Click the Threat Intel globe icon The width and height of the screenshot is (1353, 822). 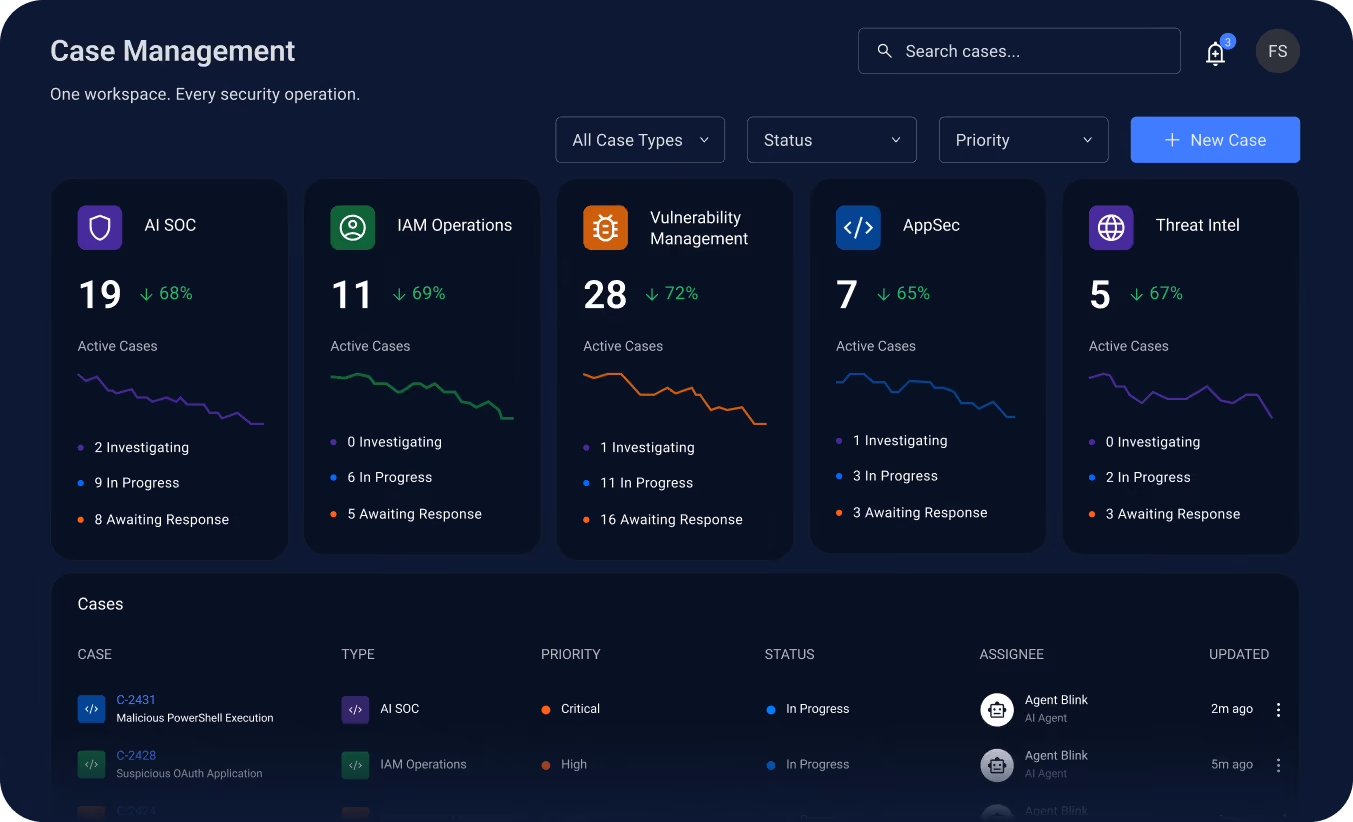click(1111, 228)
